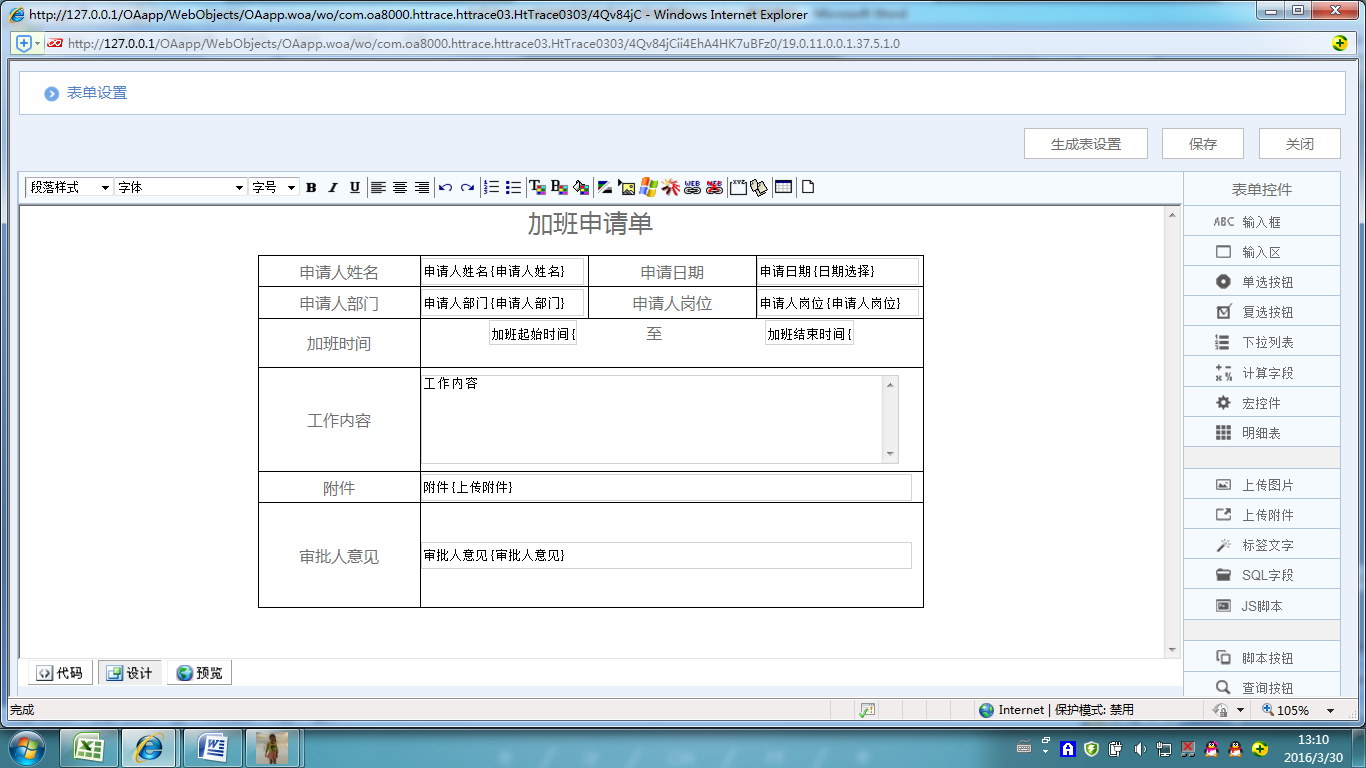
Task: Click the insert image toolbar icon
Action: pos(627,187)
